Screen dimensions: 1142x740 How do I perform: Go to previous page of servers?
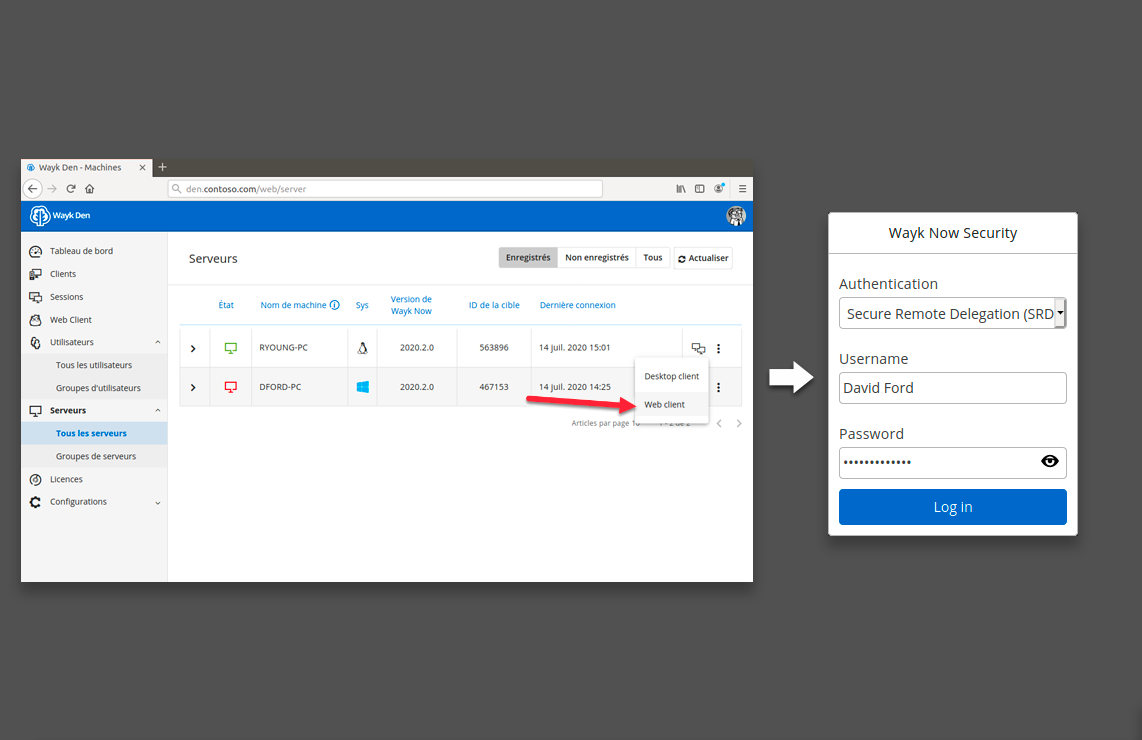tap(719, 423)
